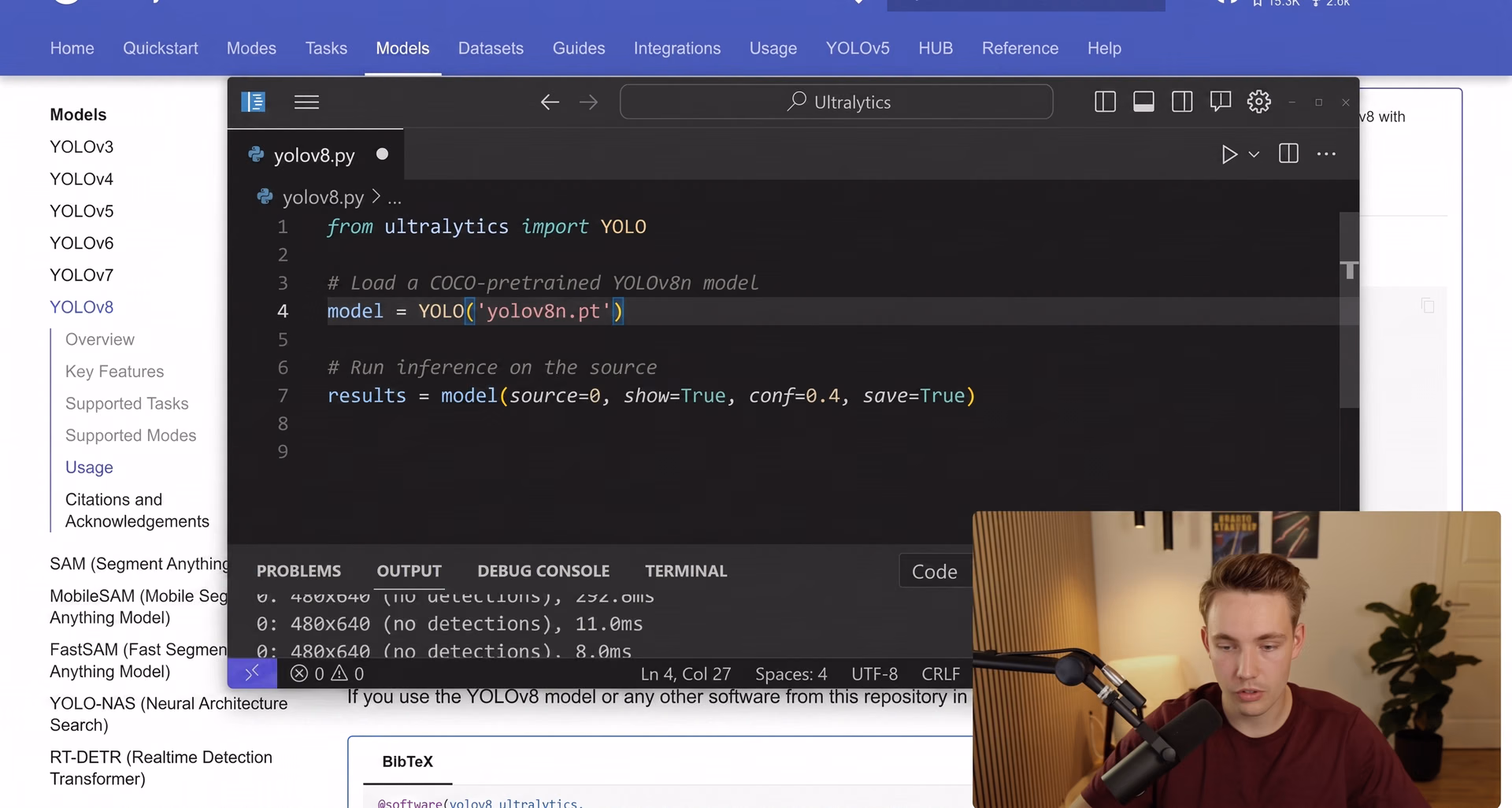
Task: Go forward with the right arrow in VS Code
Action: (588, 102)
